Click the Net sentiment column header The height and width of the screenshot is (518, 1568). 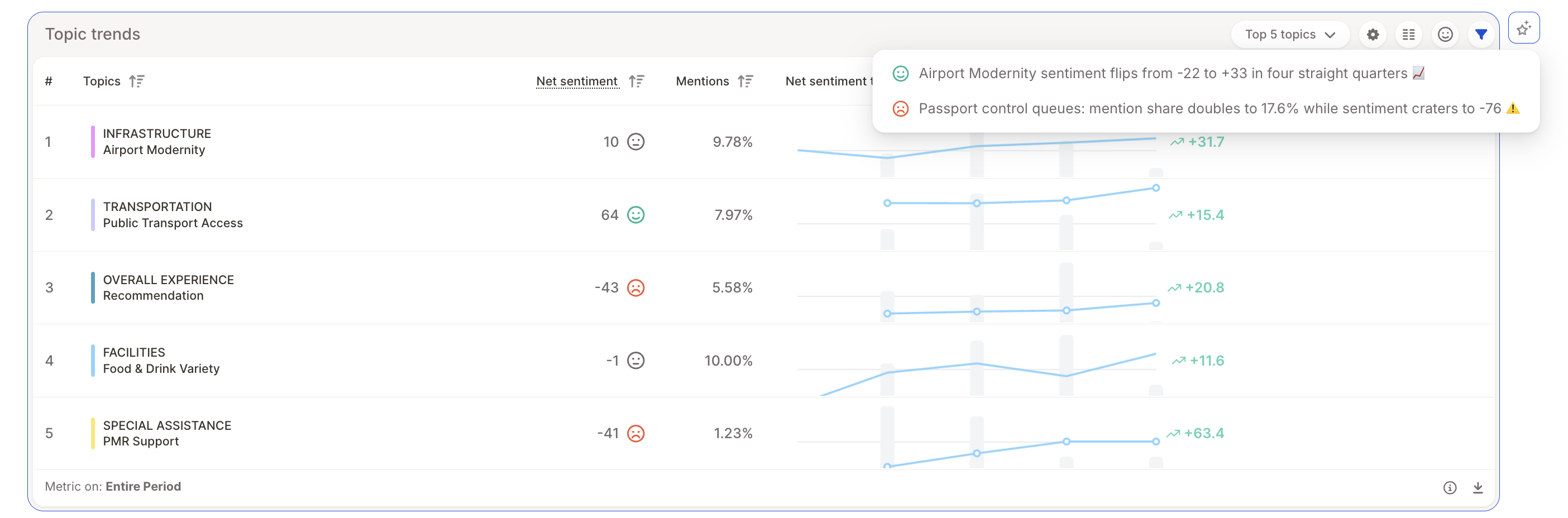(577, 81)
